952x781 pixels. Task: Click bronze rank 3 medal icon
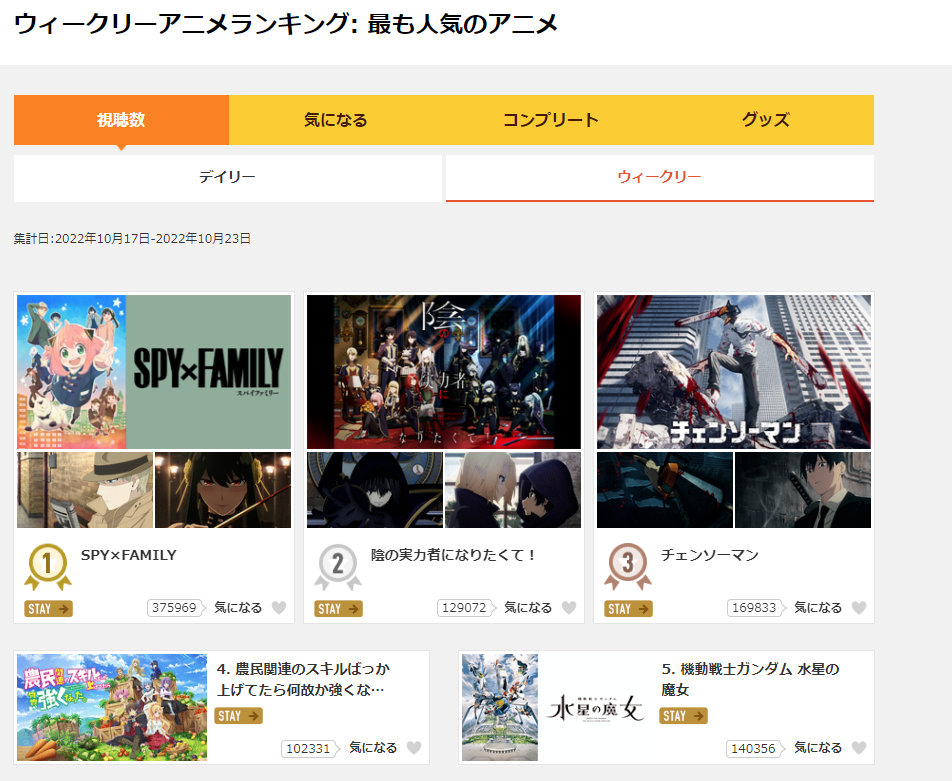pyautogui.click(x=628, y=567)
